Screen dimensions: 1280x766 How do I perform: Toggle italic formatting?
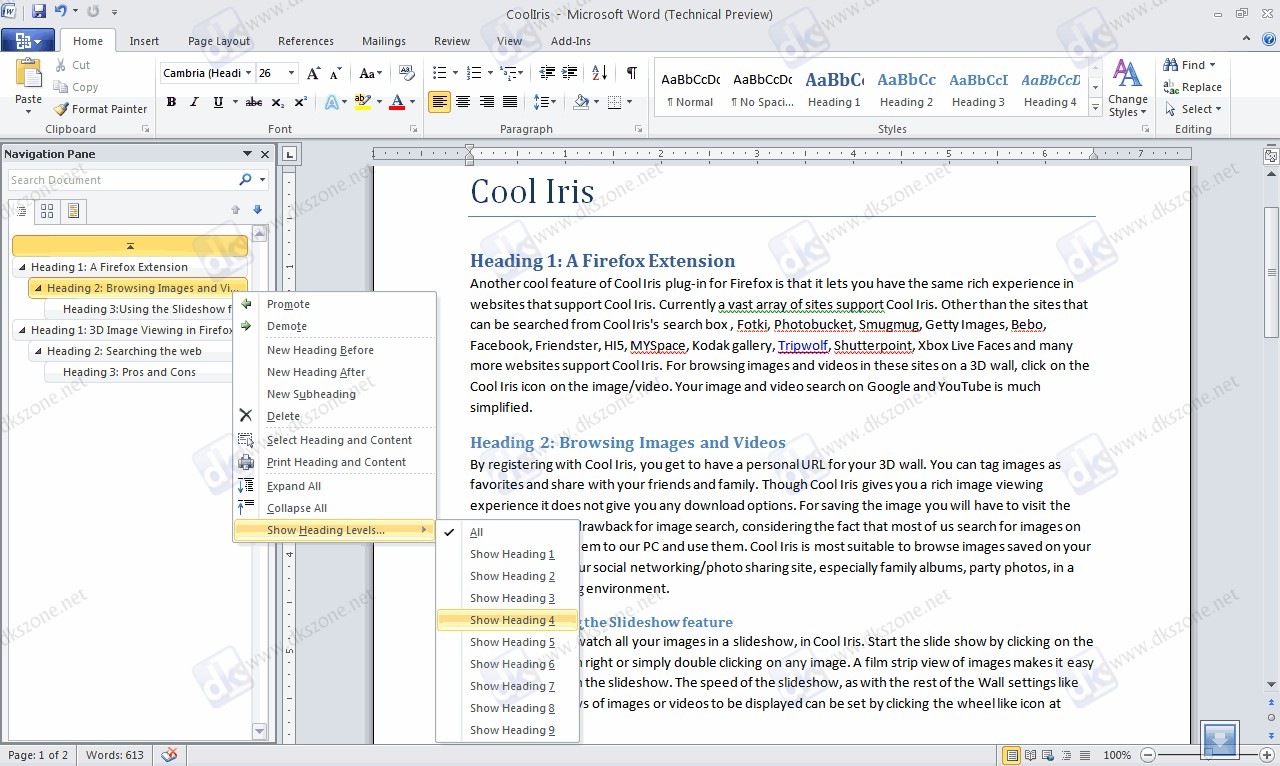click(x=193, y=102)
